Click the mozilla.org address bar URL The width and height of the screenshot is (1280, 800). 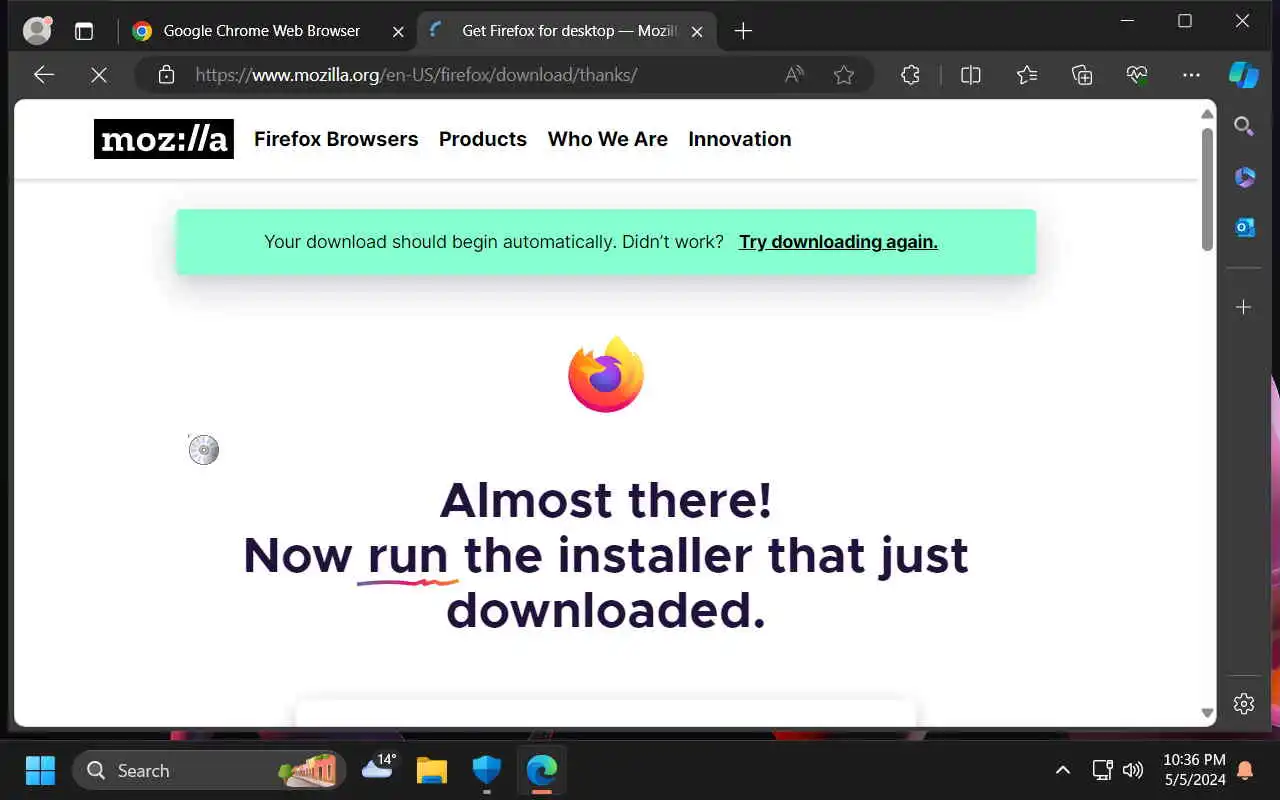pyautogui.click(x=416, y=75)
